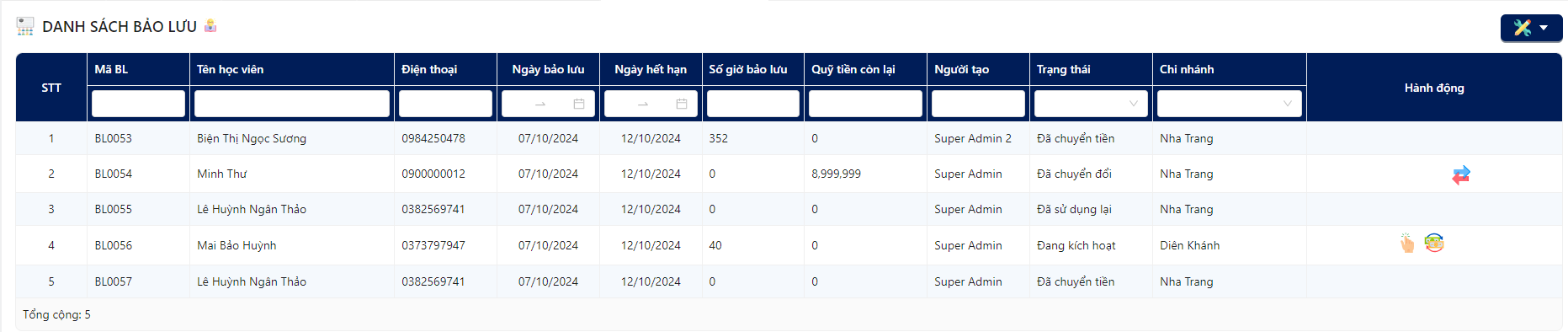
Task: Click the 352 reserved hours value
Action: 718,138
